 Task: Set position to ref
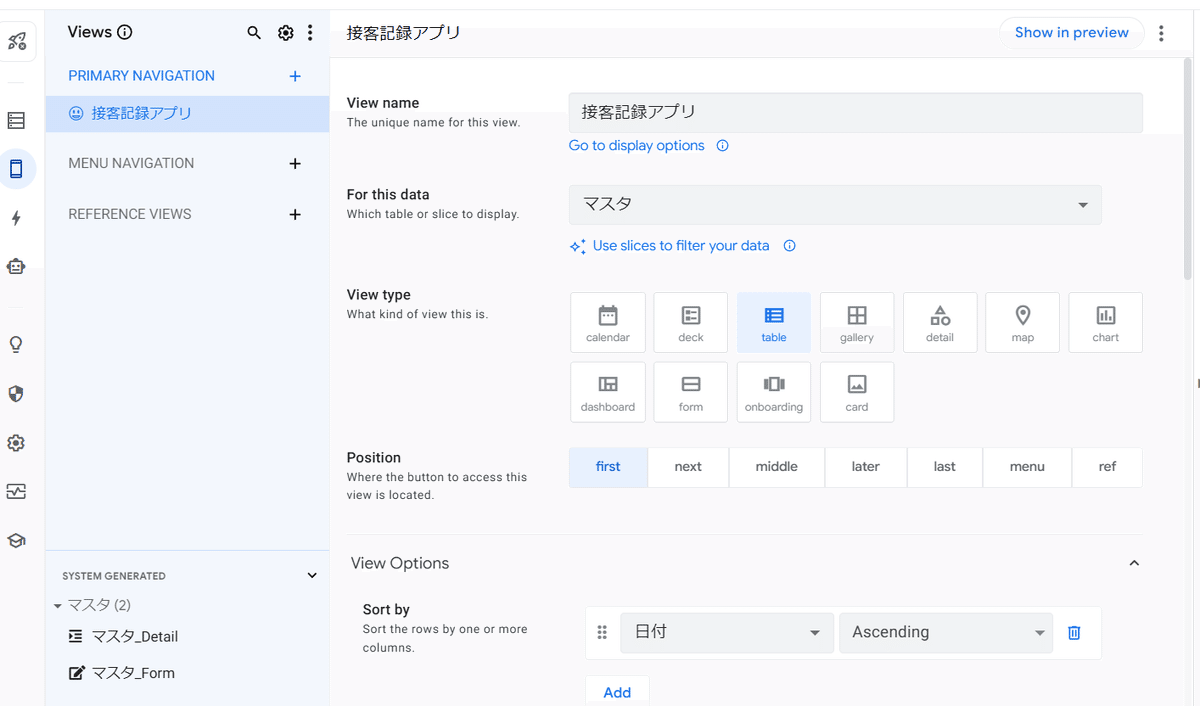(x=1107, y=467)
